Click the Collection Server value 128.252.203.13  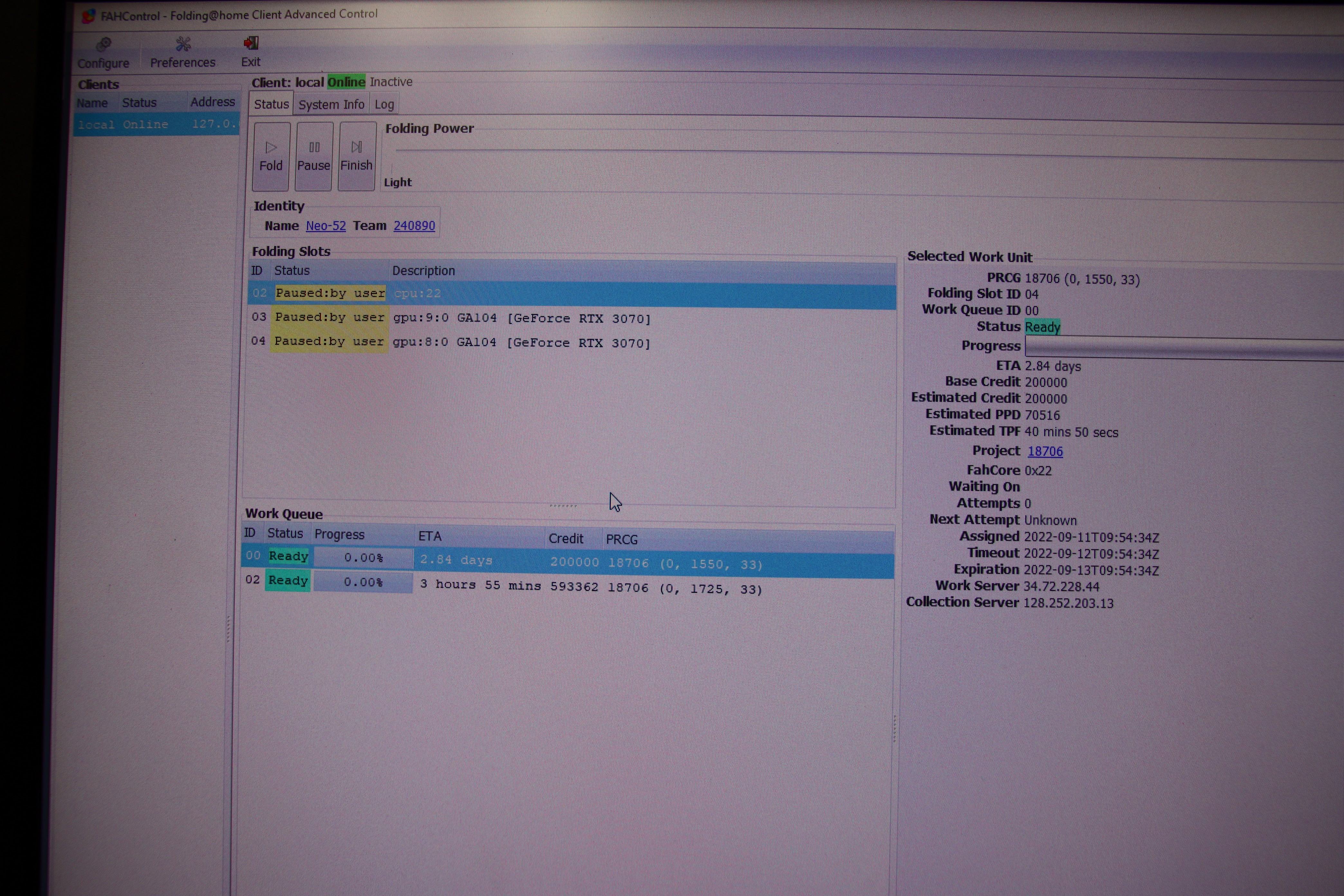tap(1068, 603)
